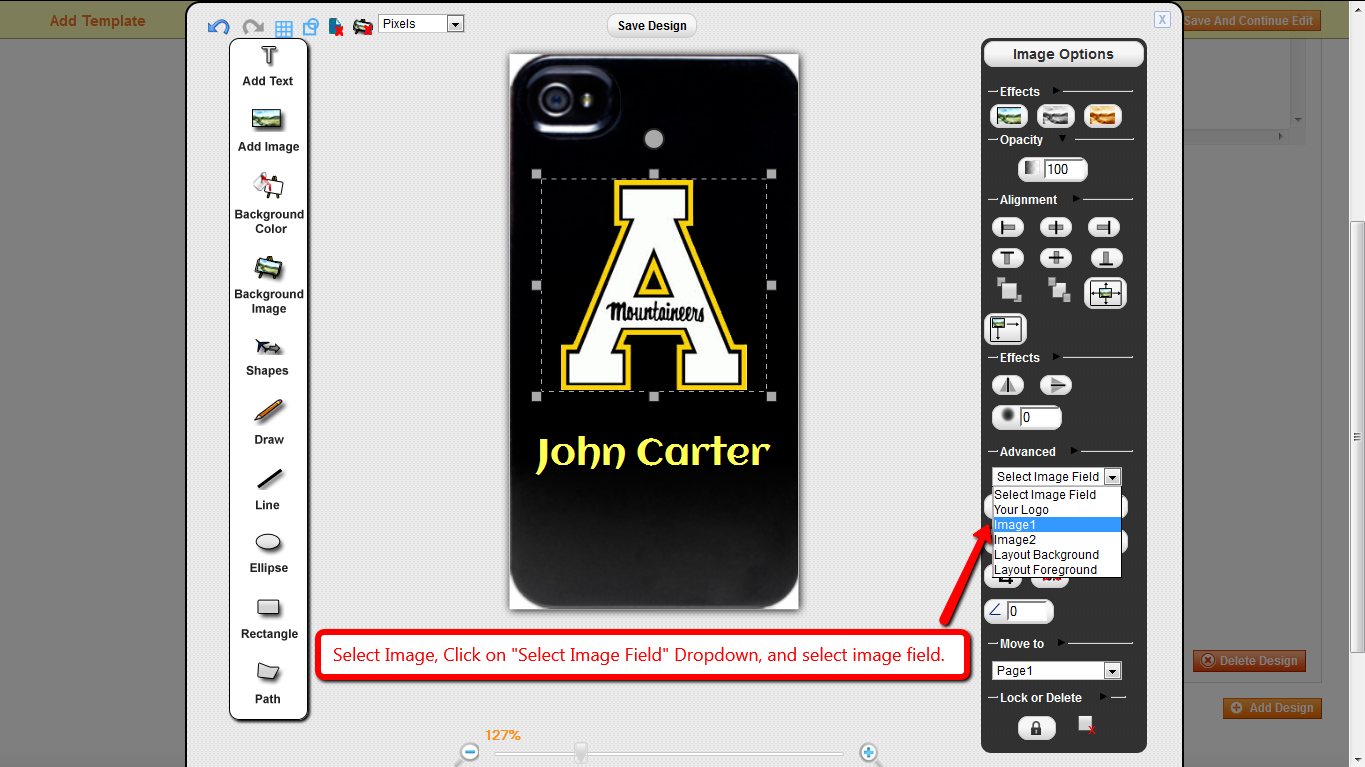Viewport: 1365px width, 767px height.
Task: Select the Path tool
Action: click(268, 681)
